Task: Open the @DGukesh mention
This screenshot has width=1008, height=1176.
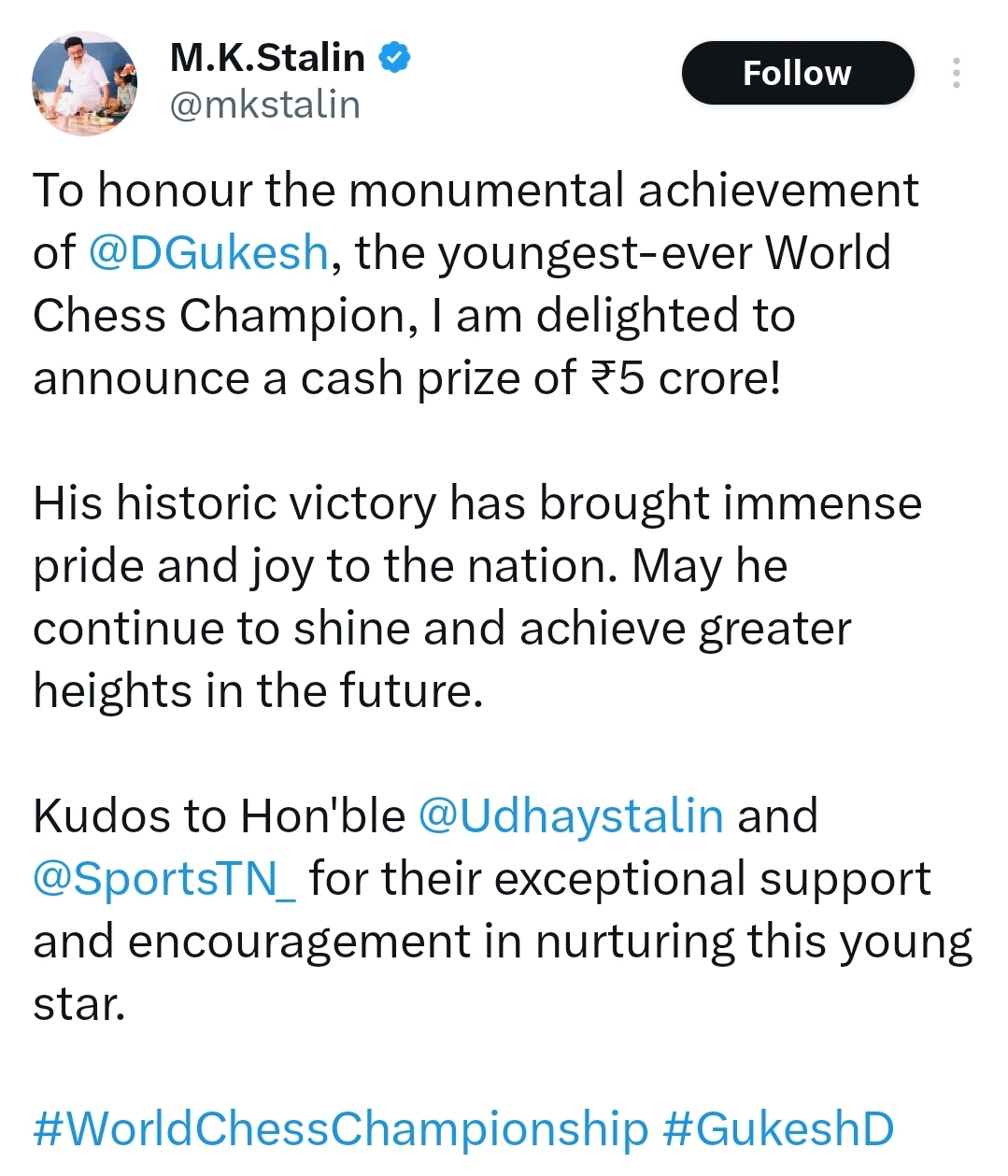Action: click(x=208, y=253)
